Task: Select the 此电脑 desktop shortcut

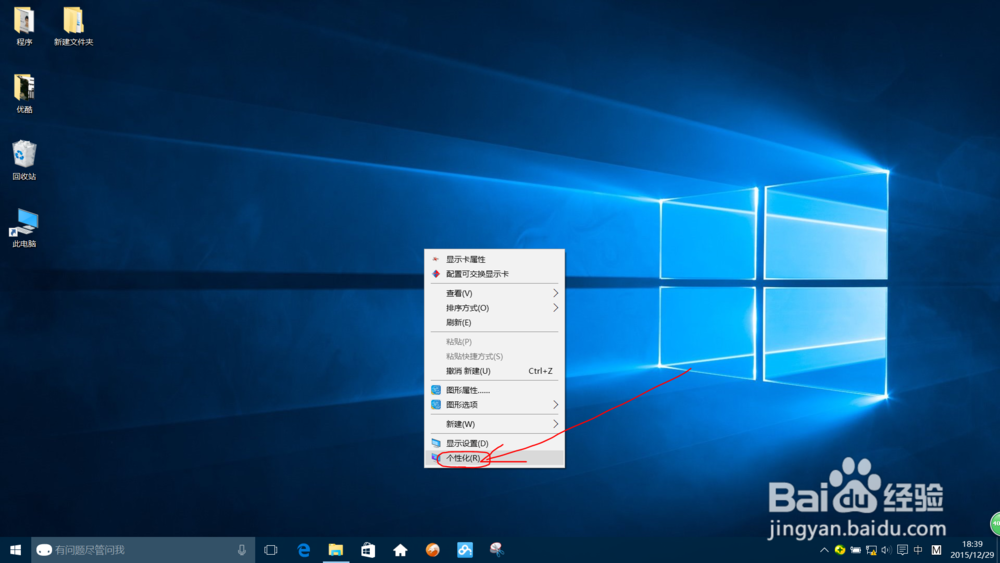Action: click(x=24, y=228)
